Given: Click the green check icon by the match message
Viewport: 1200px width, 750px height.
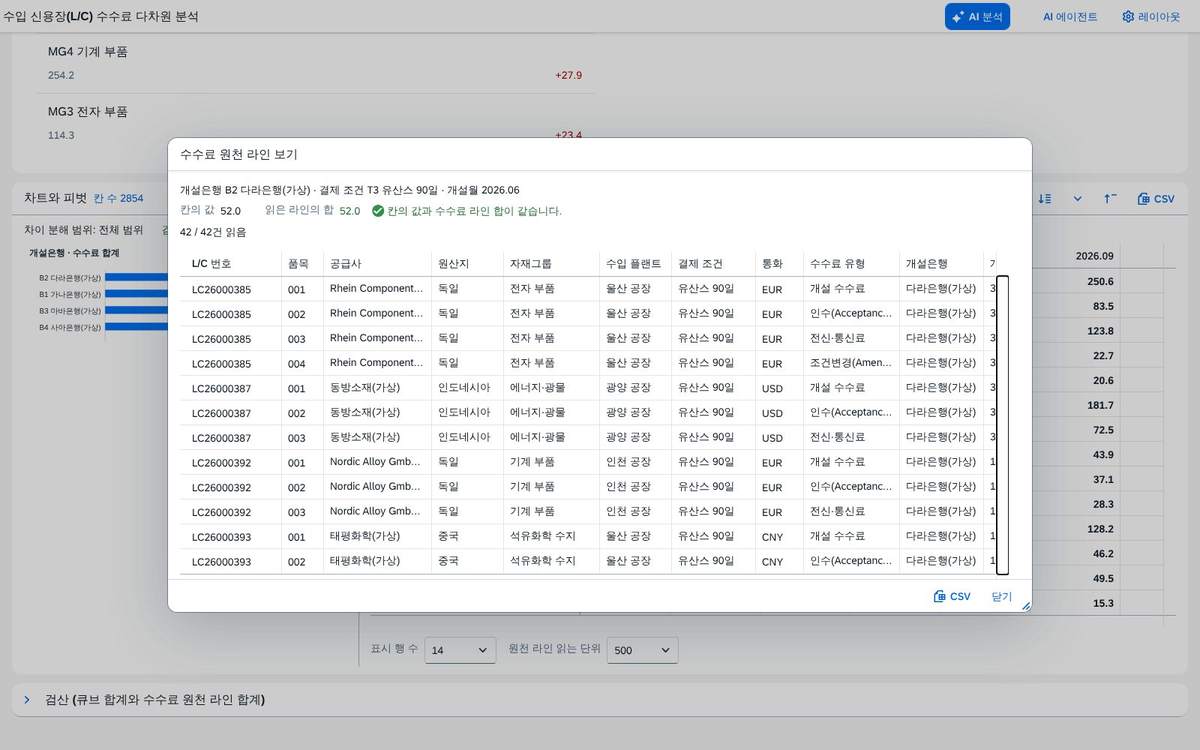Looking at the screenshot, I should pos(378,211).
